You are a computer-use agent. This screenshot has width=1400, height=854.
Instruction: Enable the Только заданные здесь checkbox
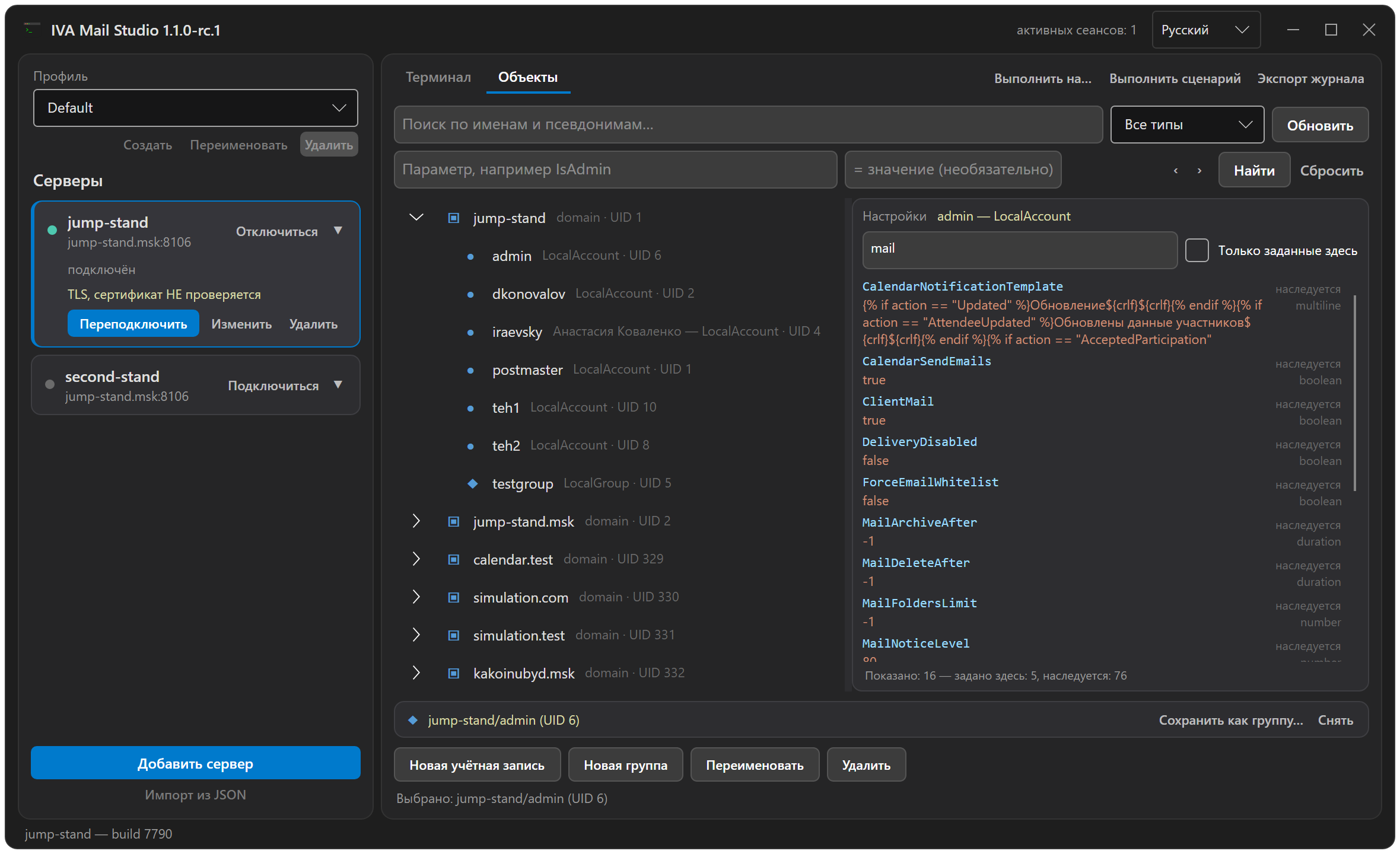tap(1197, 250)
